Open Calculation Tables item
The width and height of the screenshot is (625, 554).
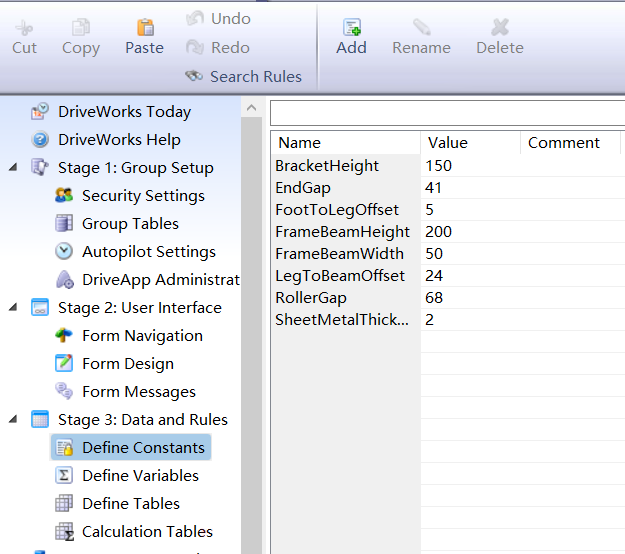pyautogui.click(x=146, y=532)
